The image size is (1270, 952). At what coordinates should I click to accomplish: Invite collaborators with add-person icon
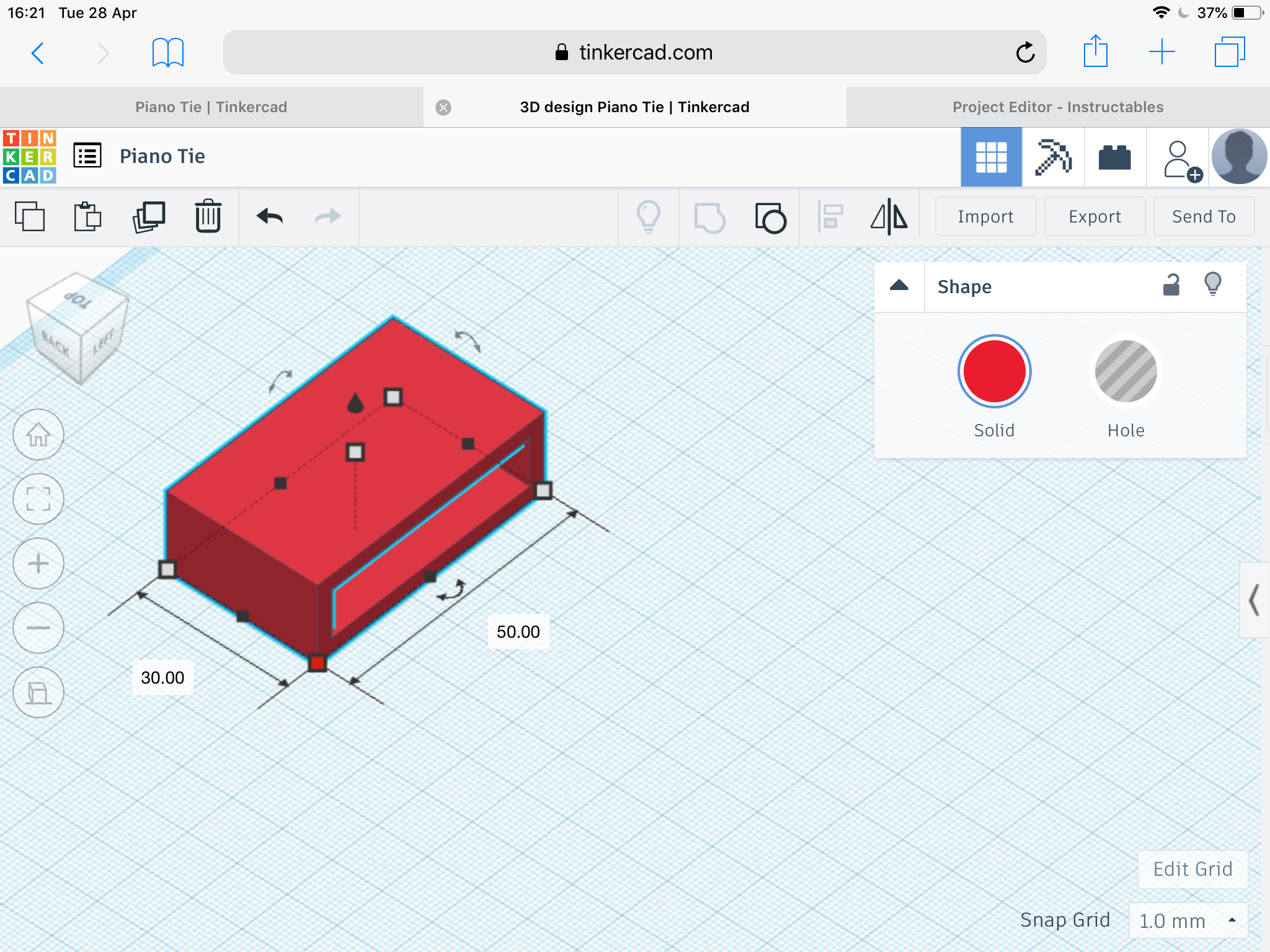(x=1182, y=161)
